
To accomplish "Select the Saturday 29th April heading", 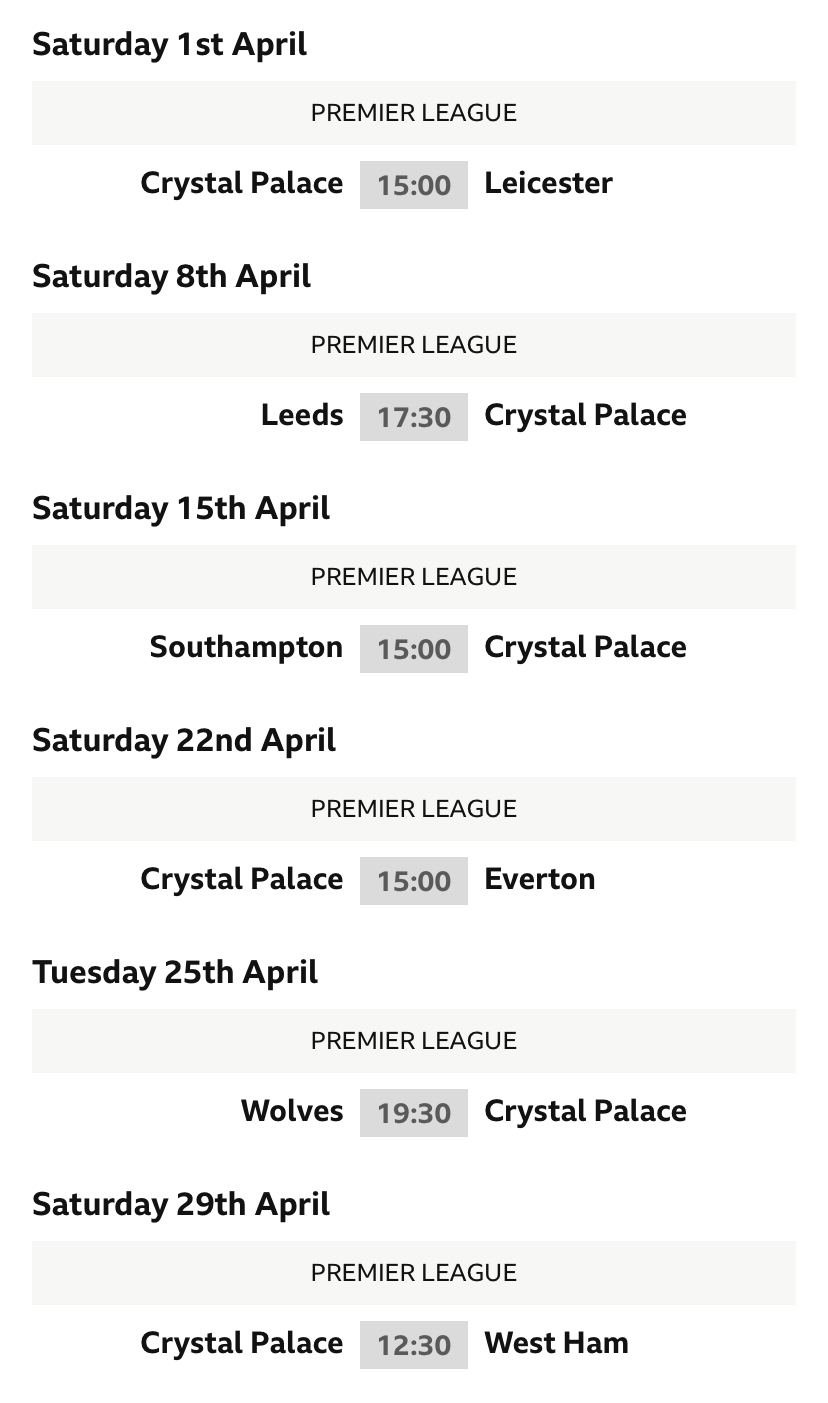I will pos(181,1204).
